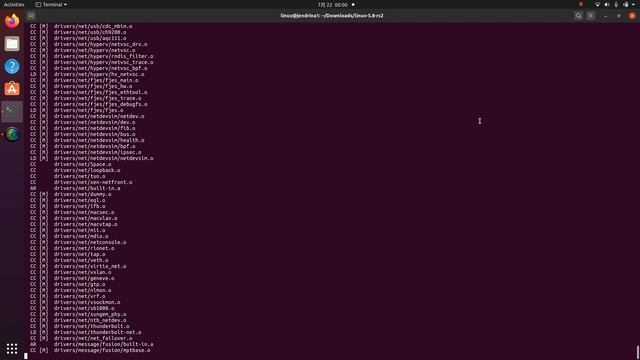Viewport: 640px width, 360px height.
Task: Open the network status indicator
Action: pos(597,4)
